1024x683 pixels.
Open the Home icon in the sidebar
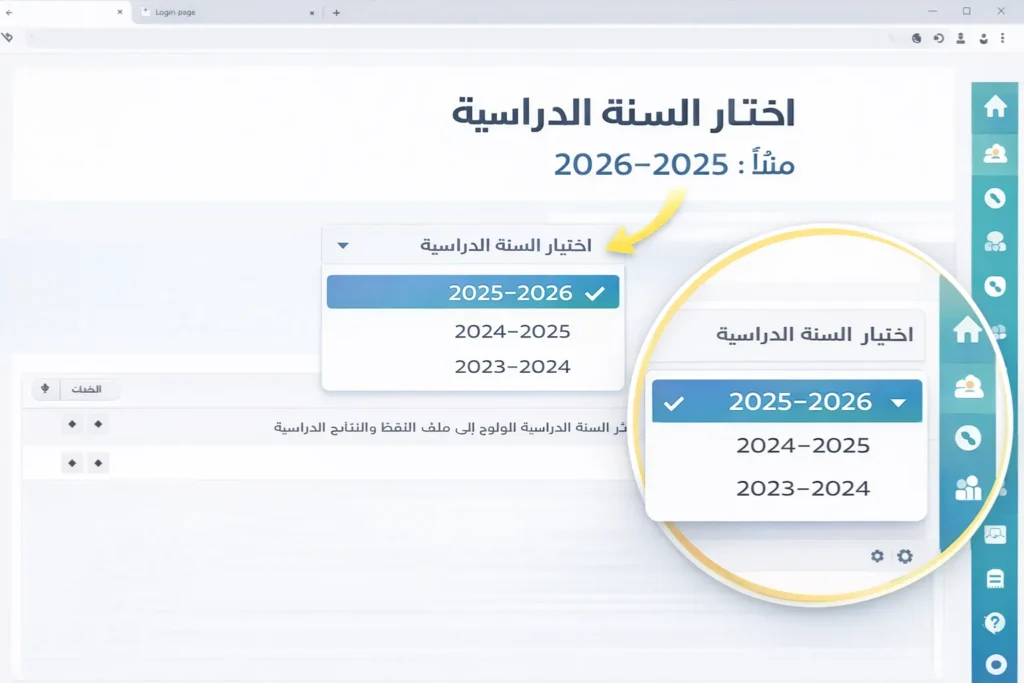coord(996,107)
